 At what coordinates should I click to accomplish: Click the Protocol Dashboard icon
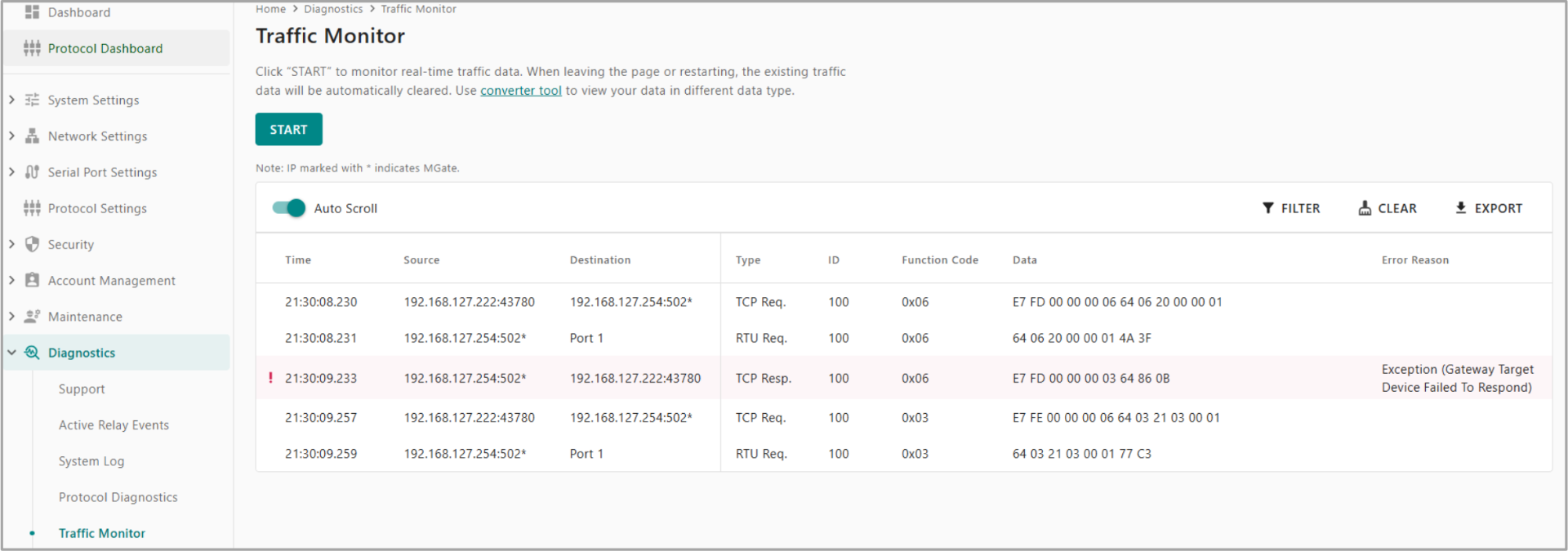click(x=32, y=48)
